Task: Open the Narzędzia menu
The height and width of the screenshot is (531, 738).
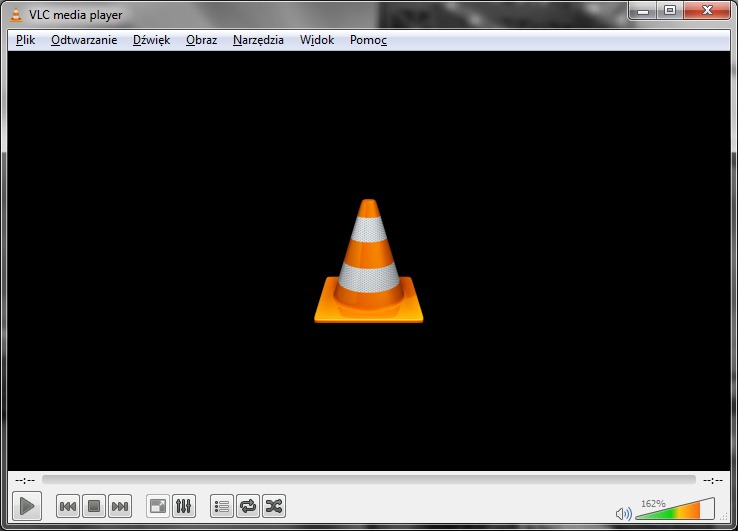Action: (258, 40)
